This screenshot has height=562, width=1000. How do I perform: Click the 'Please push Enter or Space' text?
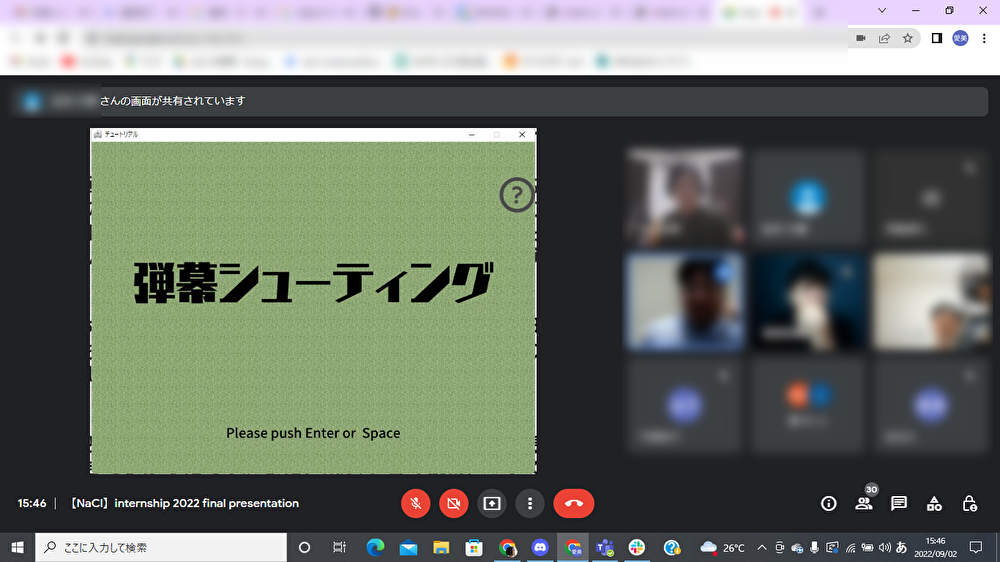[x=313, y=433]
